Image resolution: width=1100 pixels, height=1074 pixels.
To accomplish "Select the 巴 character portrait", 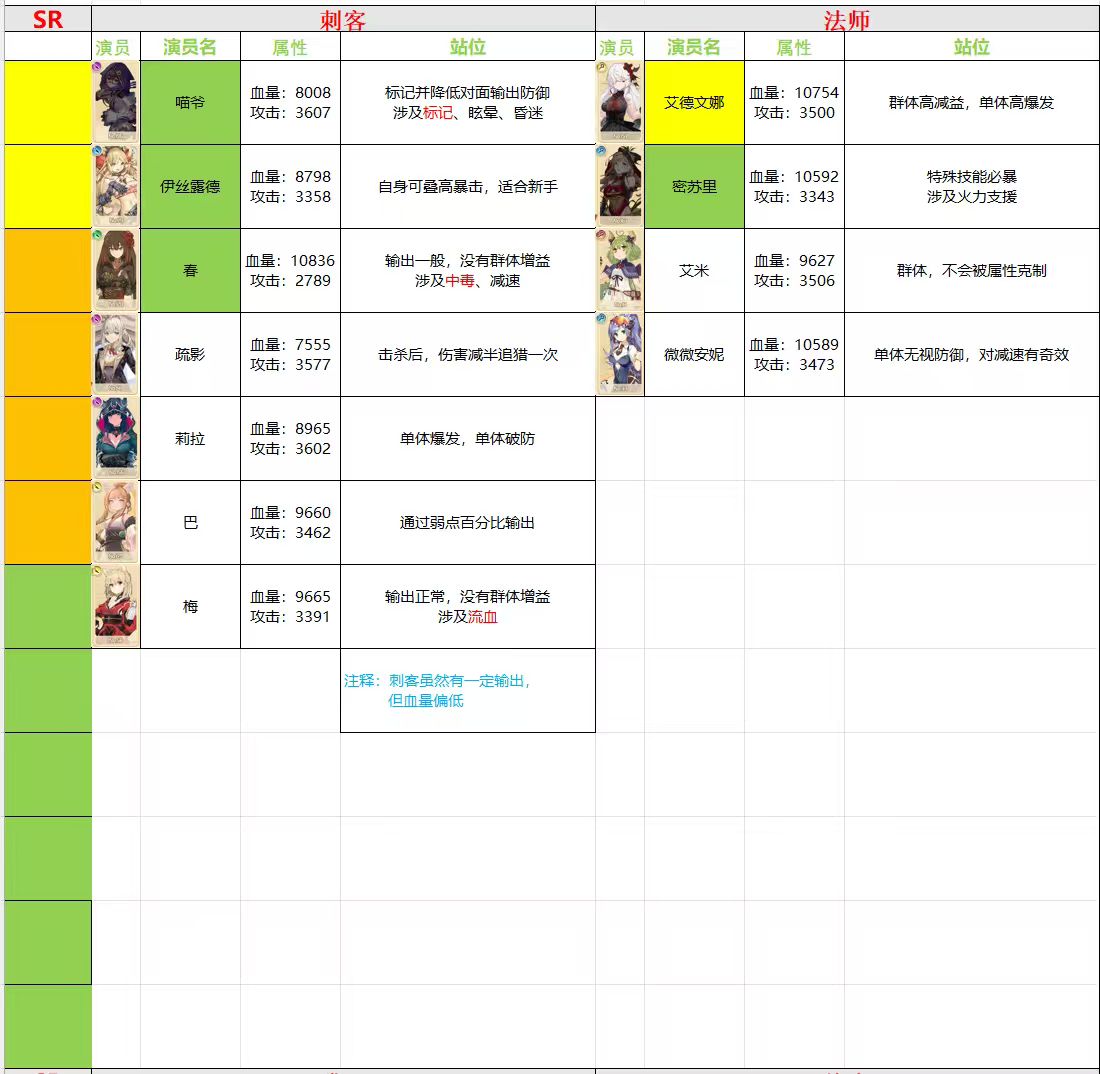I will [116, 523].
